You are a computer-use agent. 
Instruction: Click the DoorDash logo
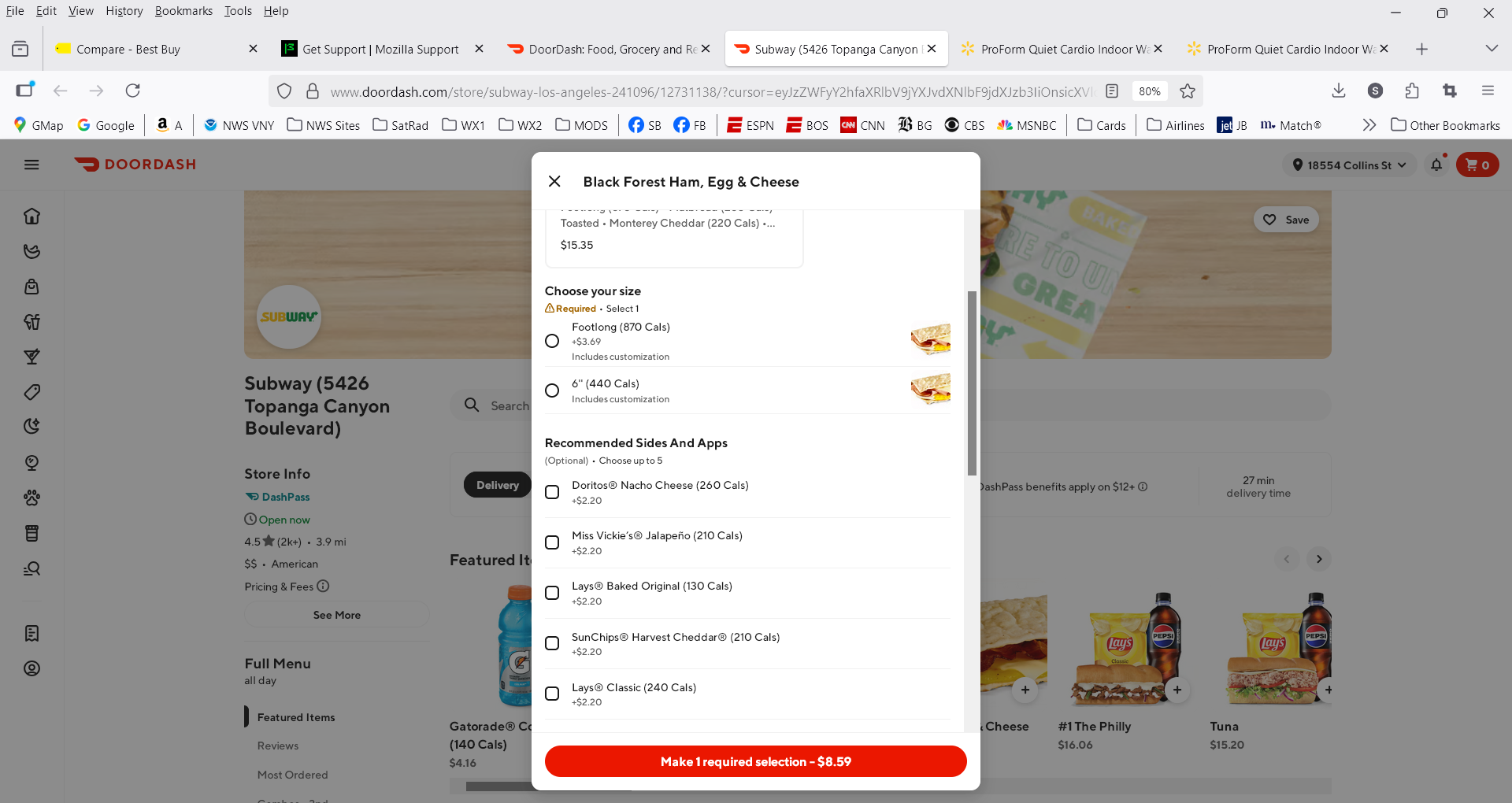[135, 165]
